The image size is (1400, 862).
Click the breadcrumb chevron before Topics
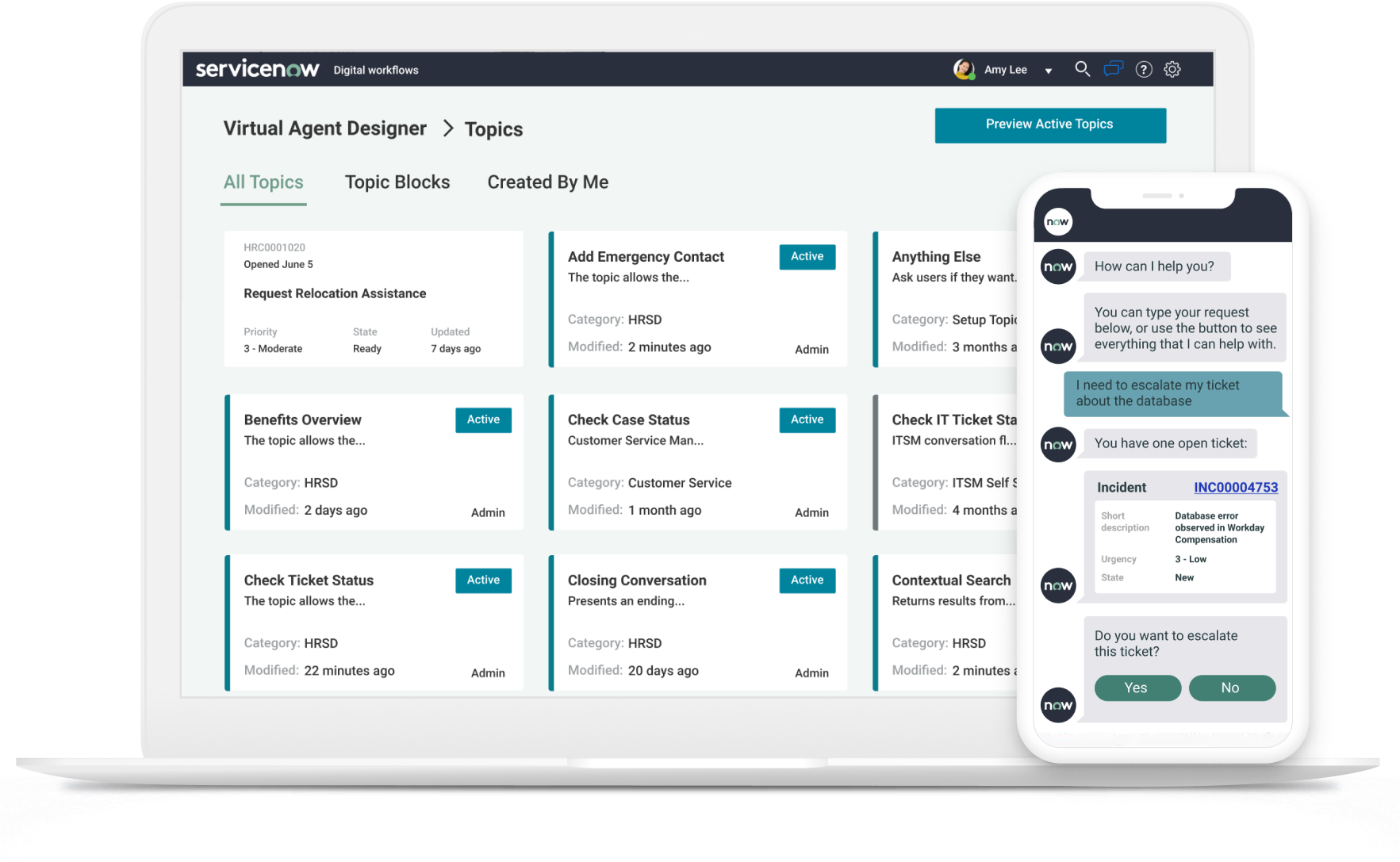448,128
